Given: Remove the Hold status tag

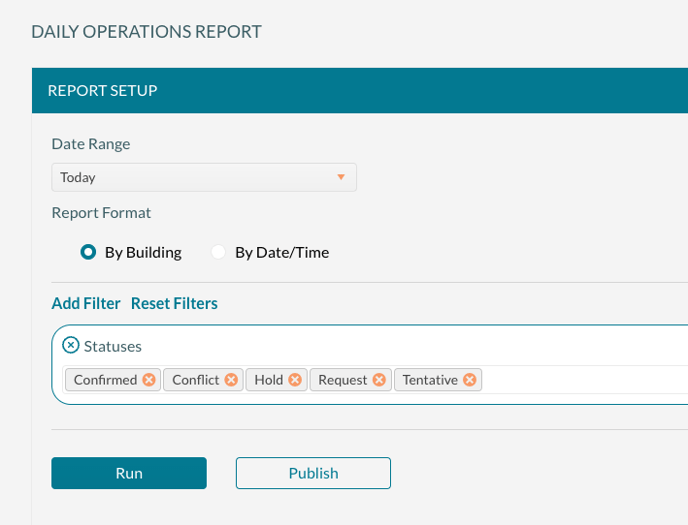Looking at the screenshot, I should pyautogui.click(x=295, y=380).
